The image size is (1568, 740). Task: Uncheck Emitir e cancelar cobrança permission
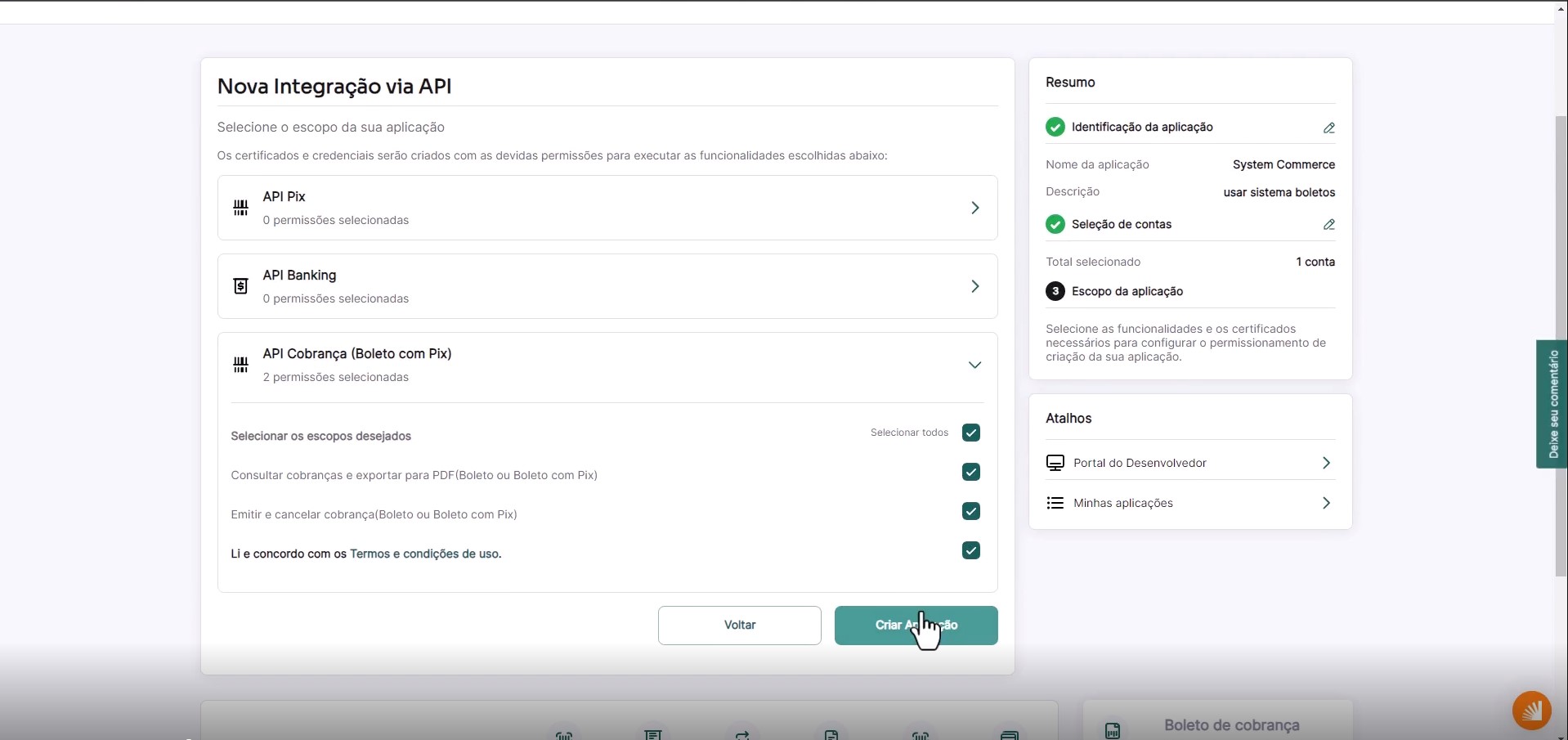coord(971,511)
